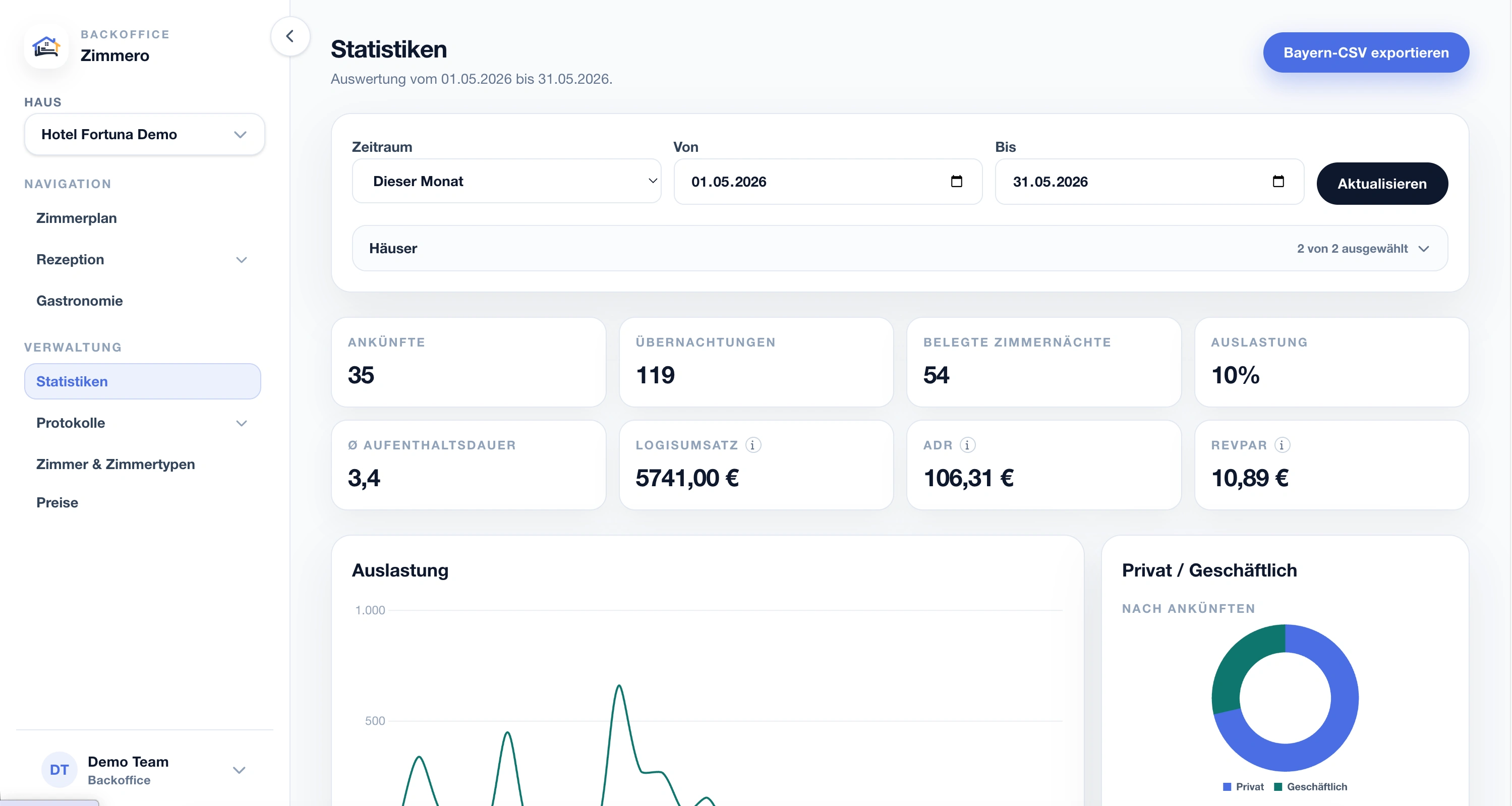Image resolution: width=1512 pixels, height=806 pixels.
Task: Open the calendar picker in the Von field
Action: click(x=956, y=182)
